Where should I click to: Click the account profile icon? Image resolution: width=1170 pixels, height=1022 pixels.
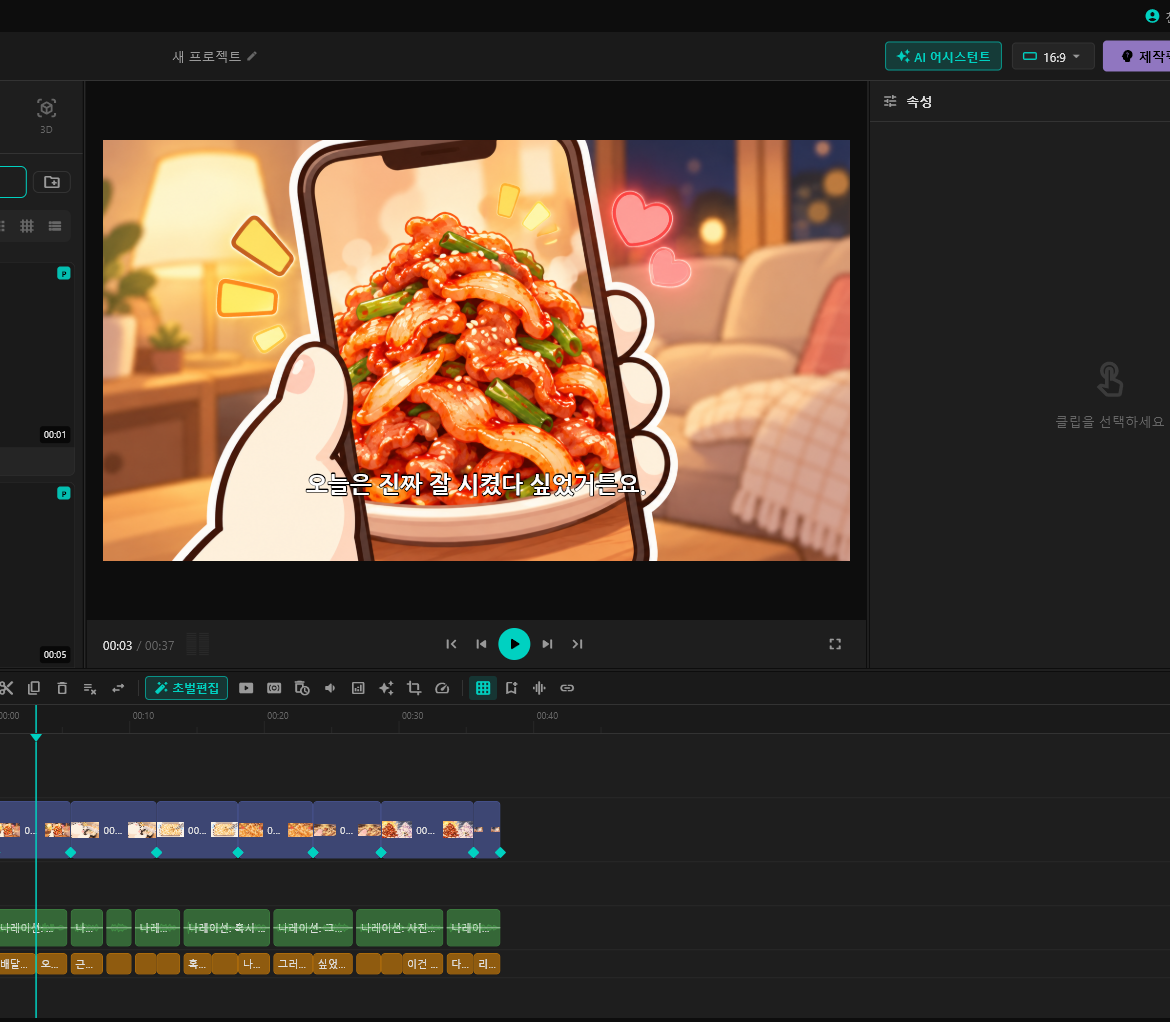pyautogui.click(x=1152, y=16)
